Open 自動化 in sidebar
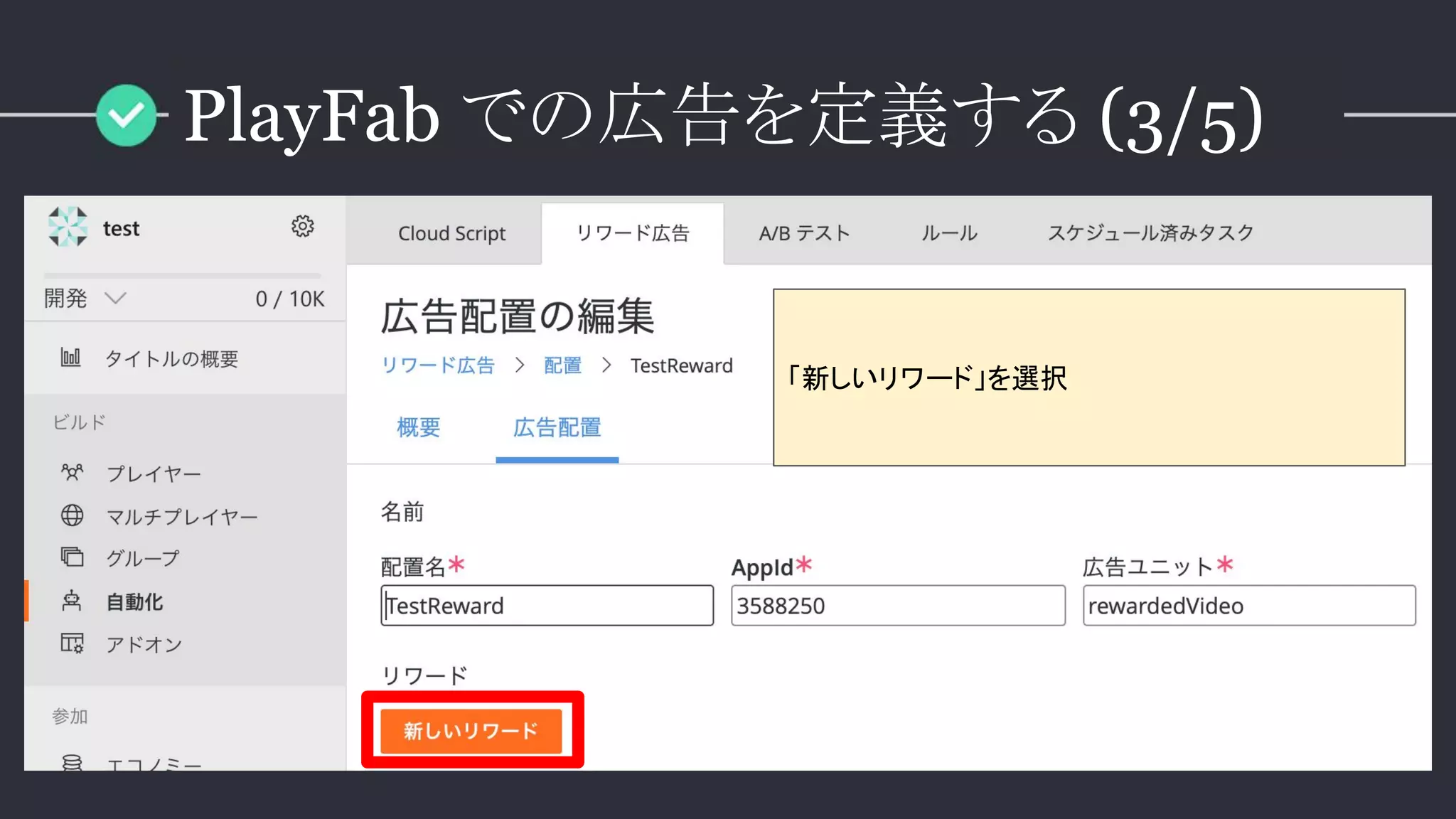This screenshot has height=819, width=1456. (x=134, y=602)
